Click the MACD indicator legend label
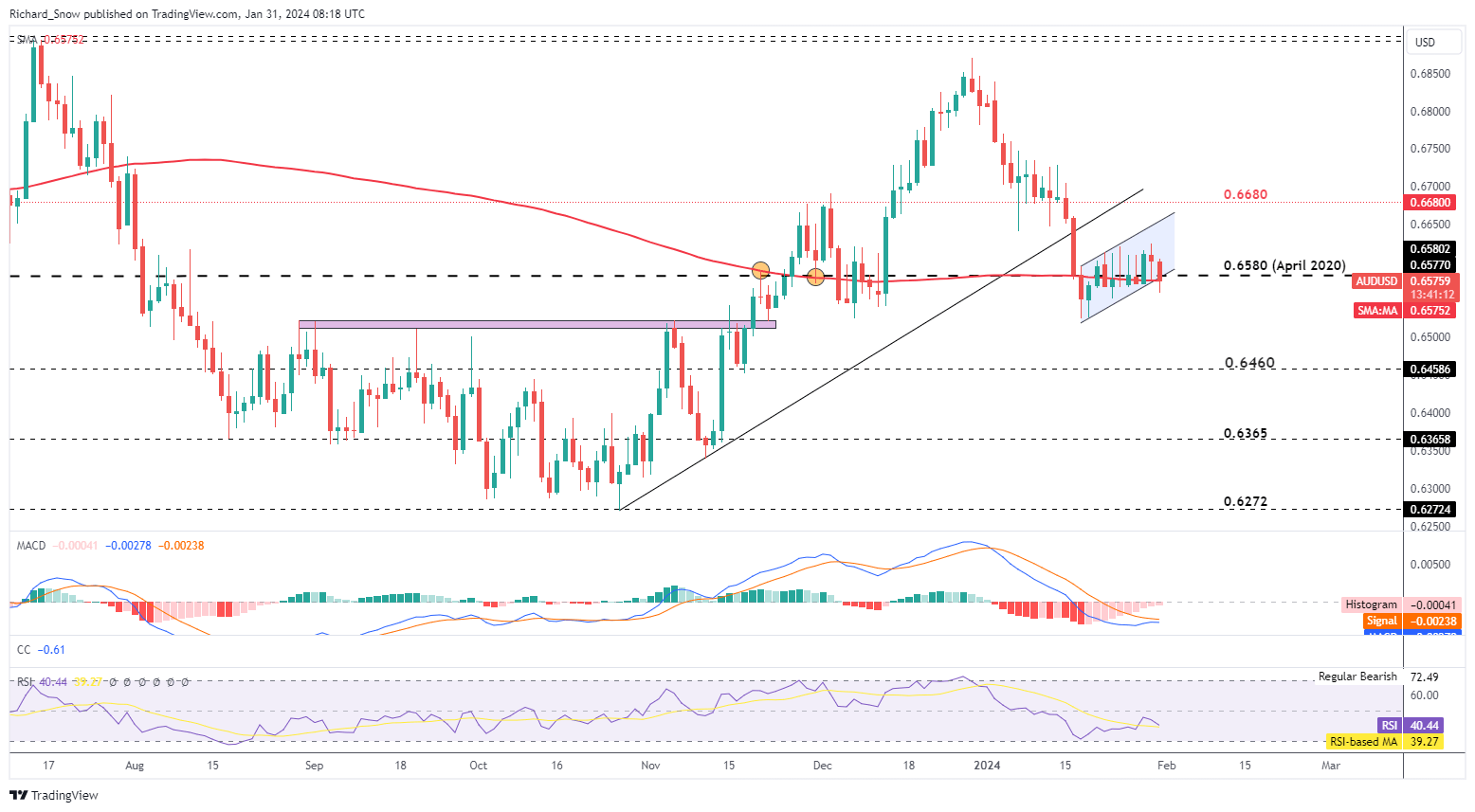 click(31, 546)
